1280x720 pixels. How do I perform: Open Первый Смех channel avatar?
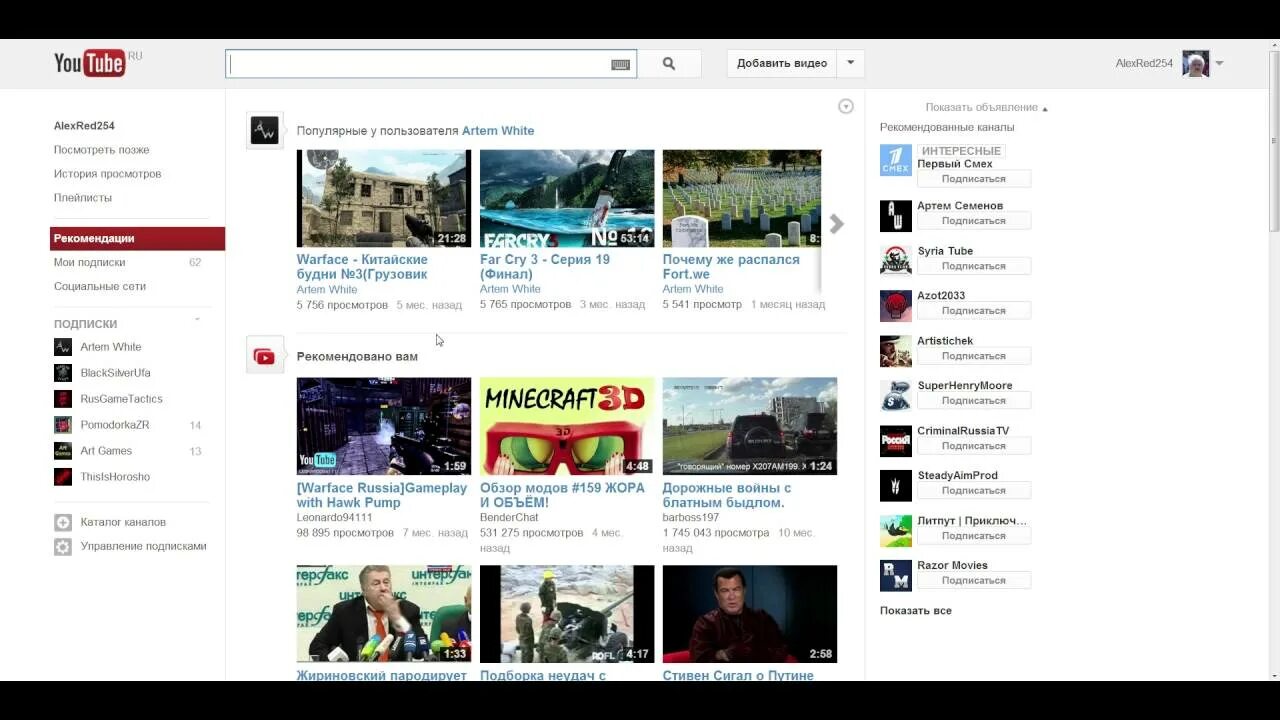(896, 160)
